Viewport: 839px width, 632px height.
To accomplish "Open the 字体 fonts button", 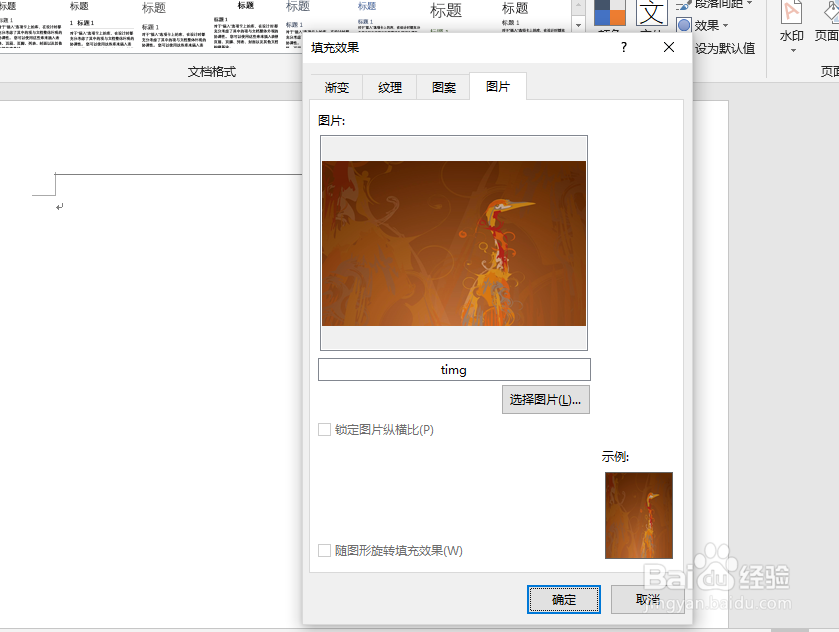I will click(x=651, y=14).
